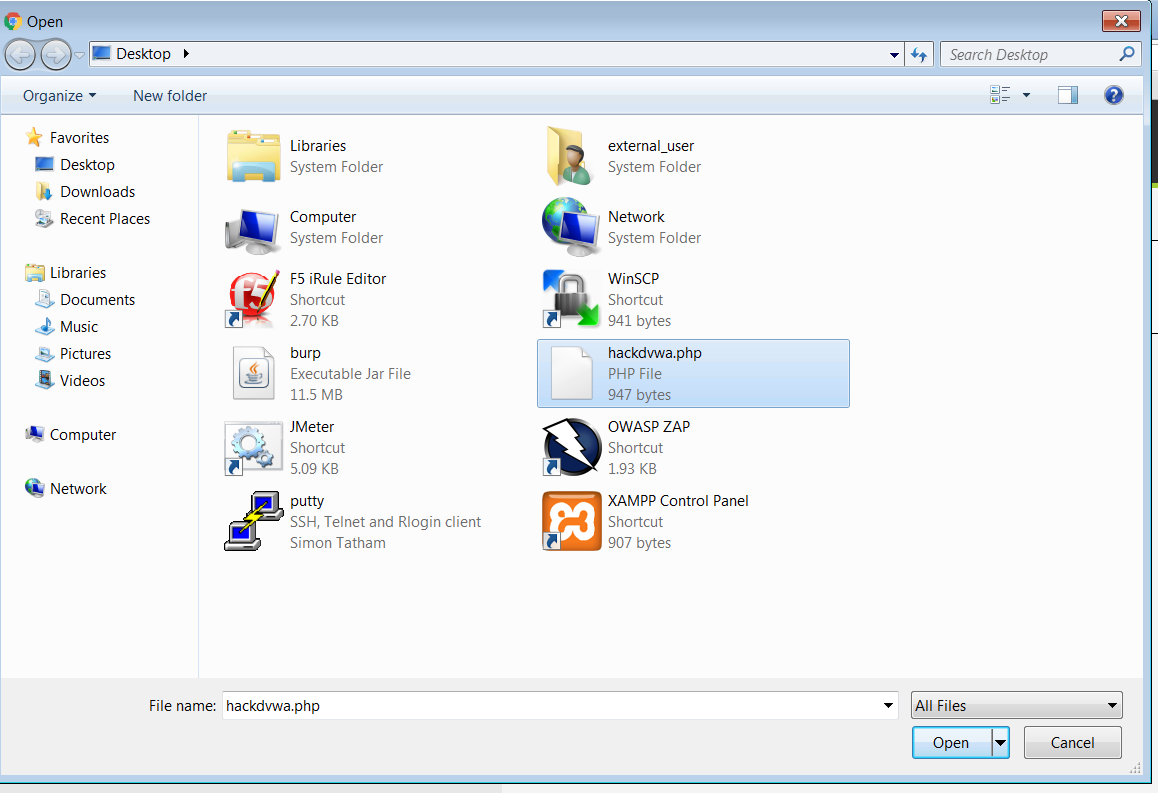Click the "1.93 KB" size text
This screenshot has height=793, width=1158.
coord(632,469)
